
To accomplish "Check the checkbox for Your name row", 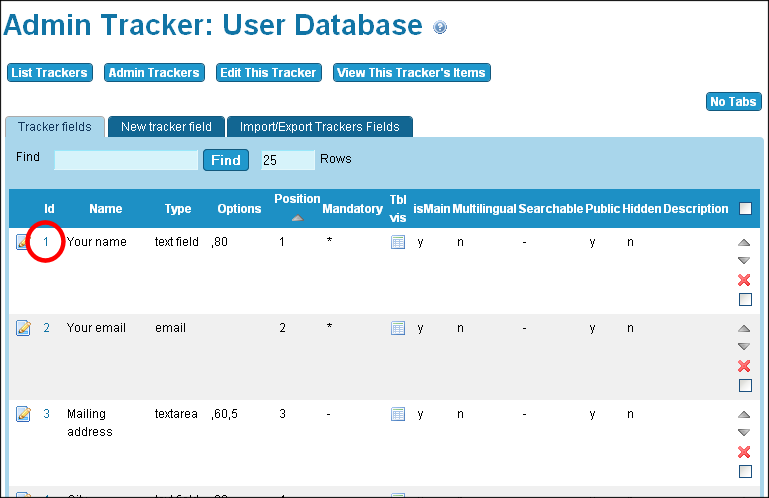I will pyautogui.click(x=745, y=299).
